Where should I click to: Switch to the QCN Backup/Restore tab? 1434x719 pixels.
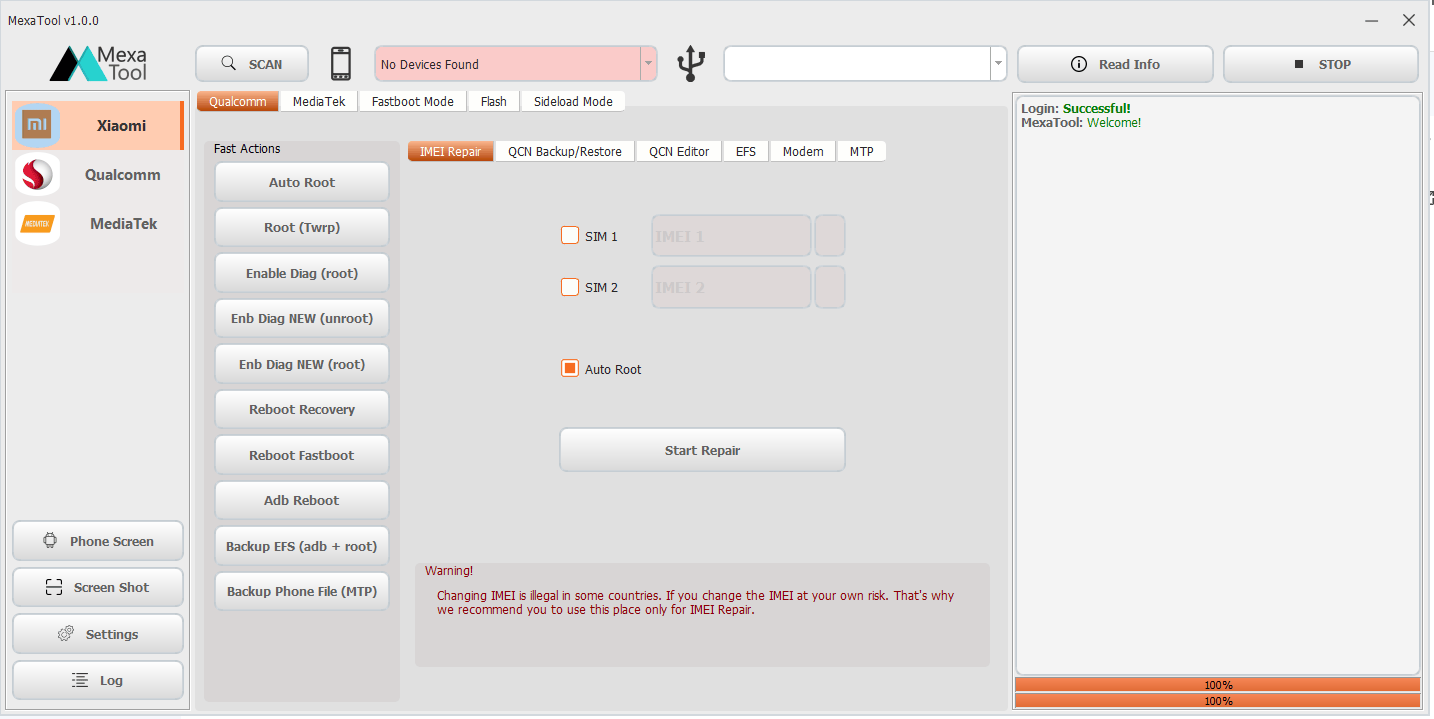tap(564, 151)
